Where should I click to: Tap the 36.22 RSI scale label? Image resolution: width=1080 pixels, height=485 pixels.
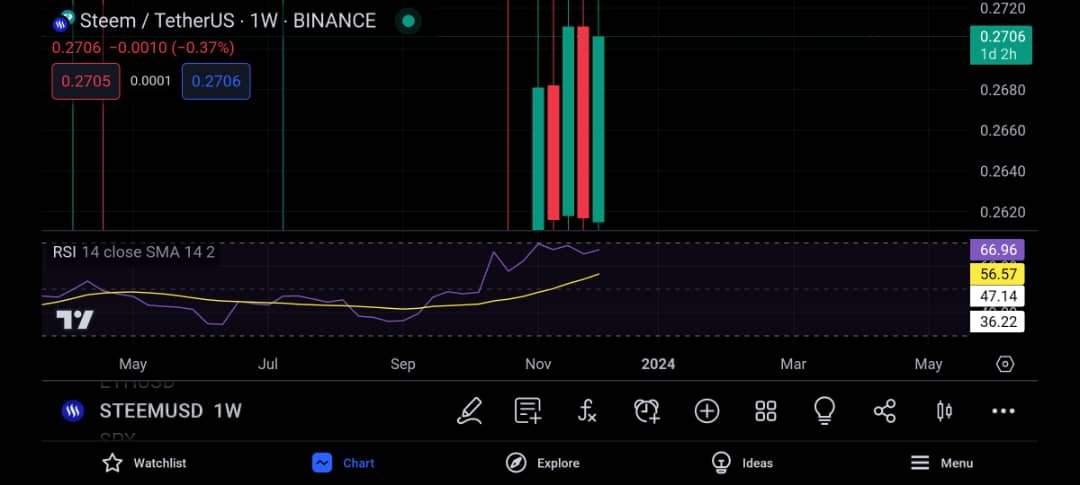point(997,322)
